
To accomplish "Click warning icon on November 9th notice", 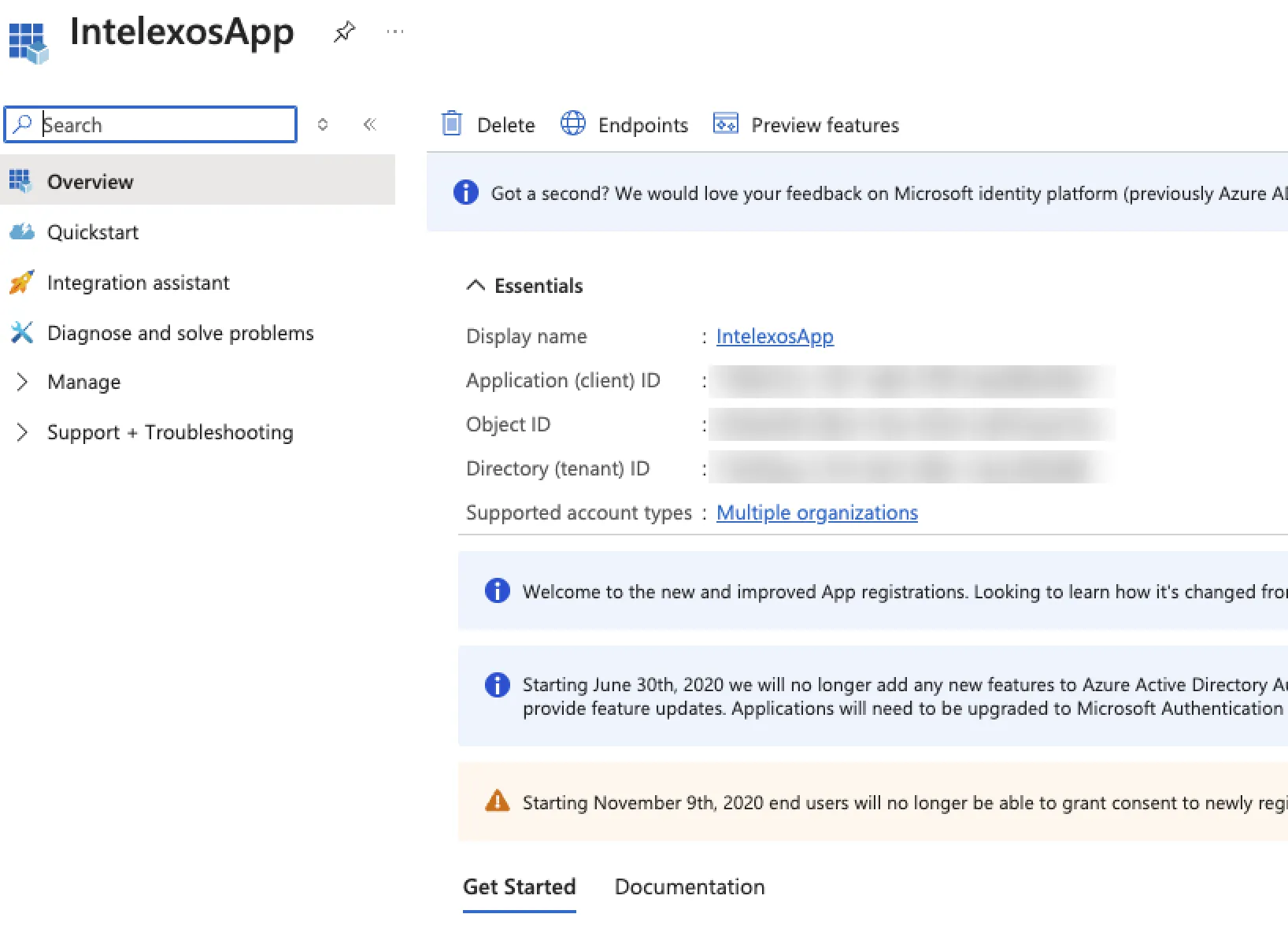I will click(x=498, y=801).
